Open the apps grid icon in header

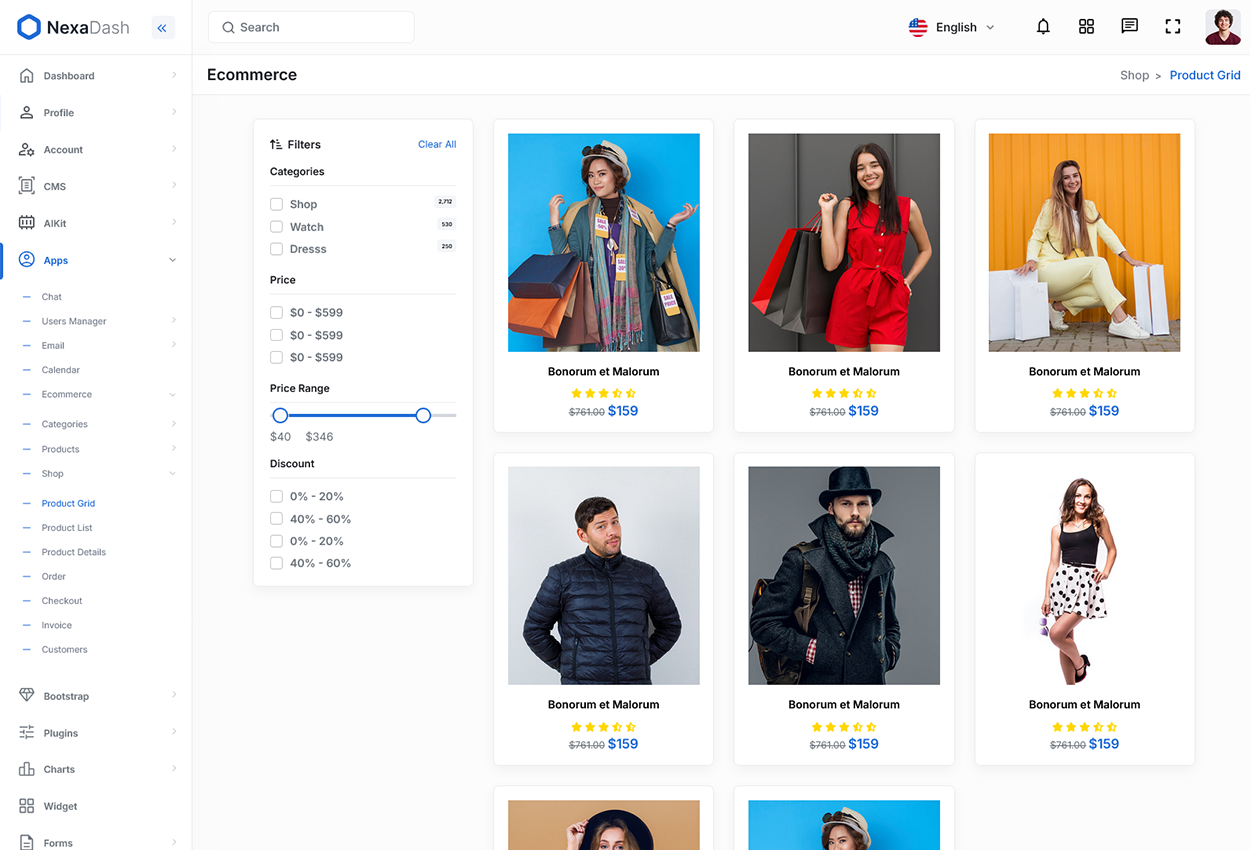[x=1086, y=27]
